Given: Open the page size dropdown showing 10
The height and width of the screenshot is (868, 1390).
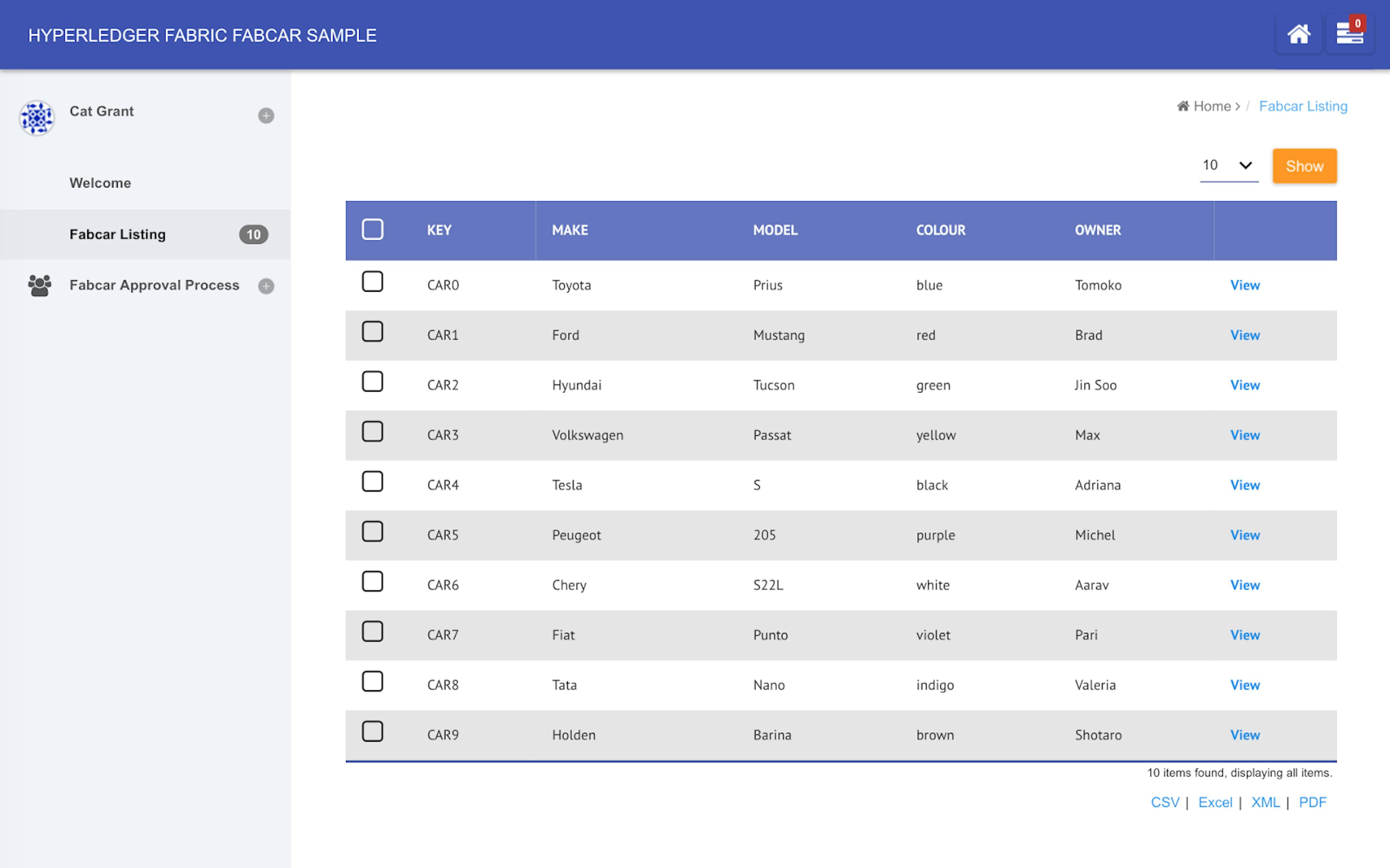Looking at the screenshot, I should (1229, 165).
